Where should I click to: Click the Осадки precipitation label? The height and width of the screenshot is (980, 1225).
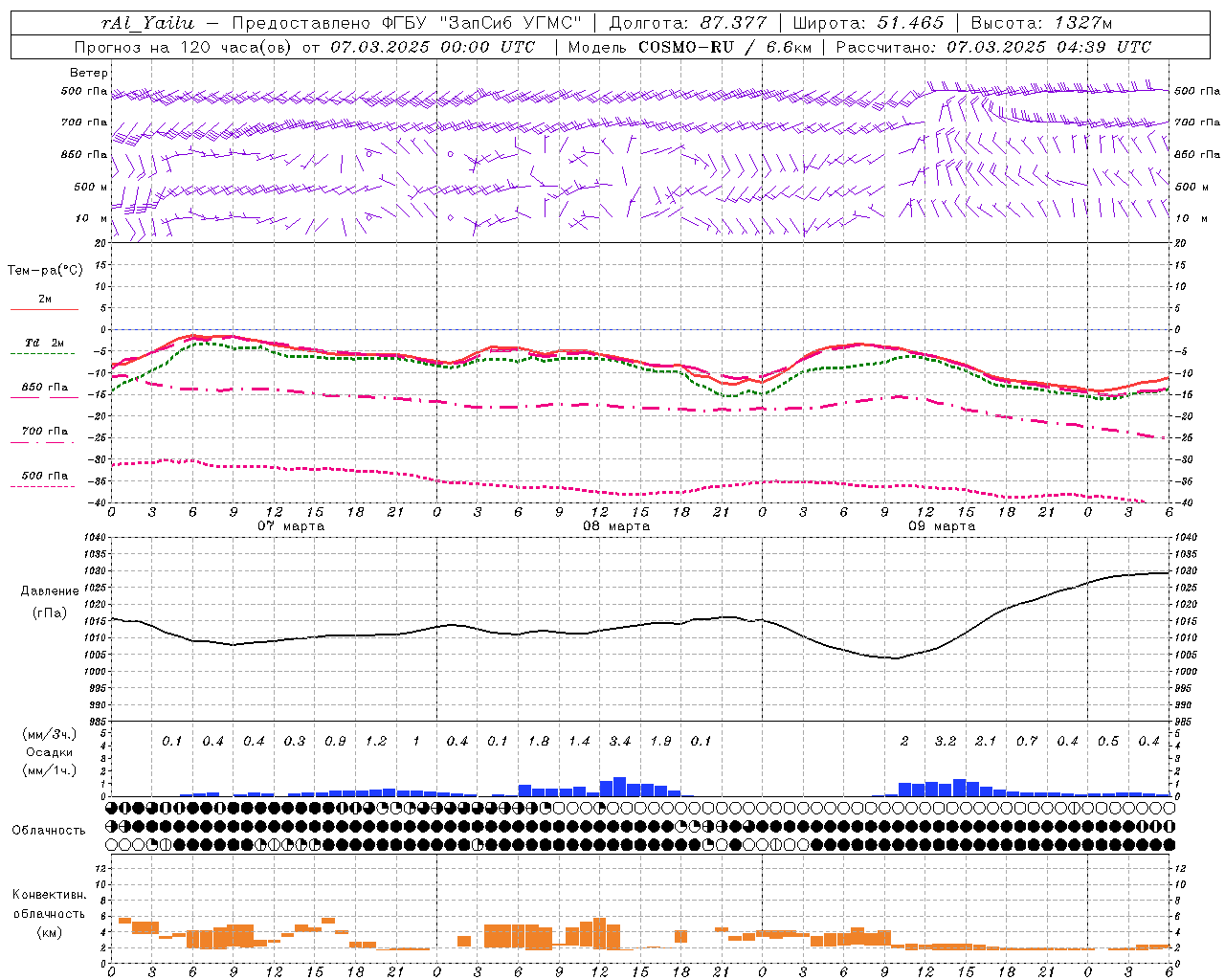click(x=50, y=752)
